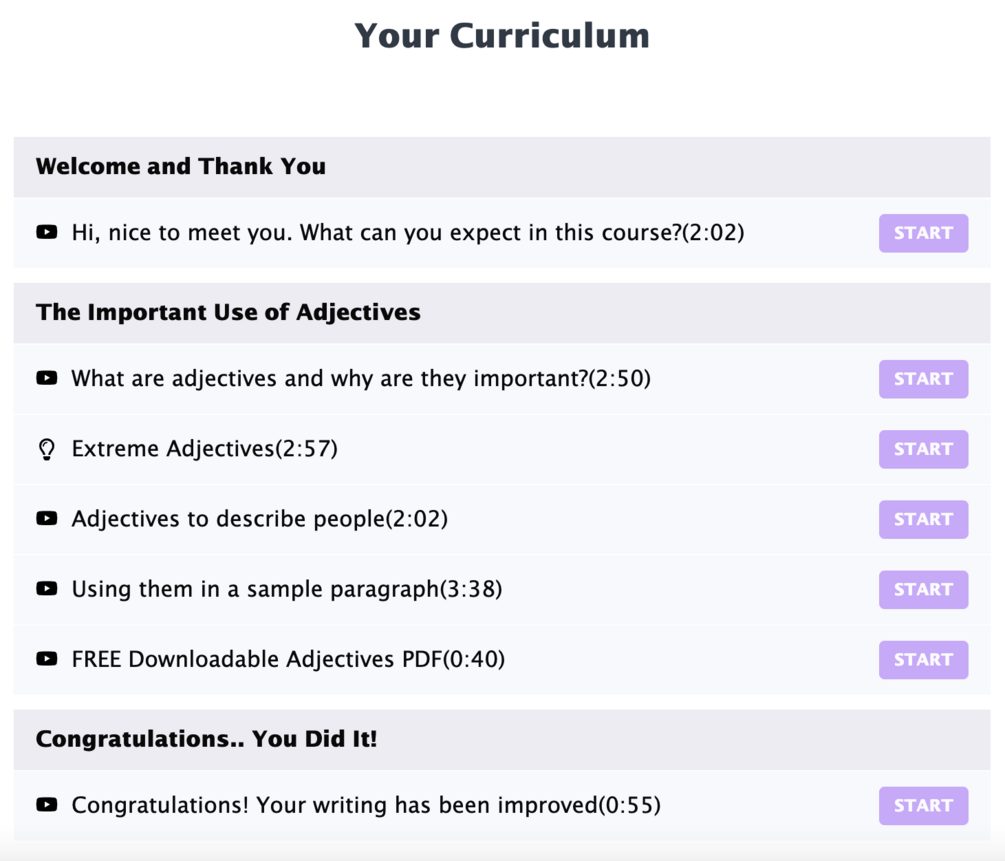This screenshot has height=861, width=1005.
Task: Open 'Congratulations! Your writing has been improved' title
Action: [366, 805]
